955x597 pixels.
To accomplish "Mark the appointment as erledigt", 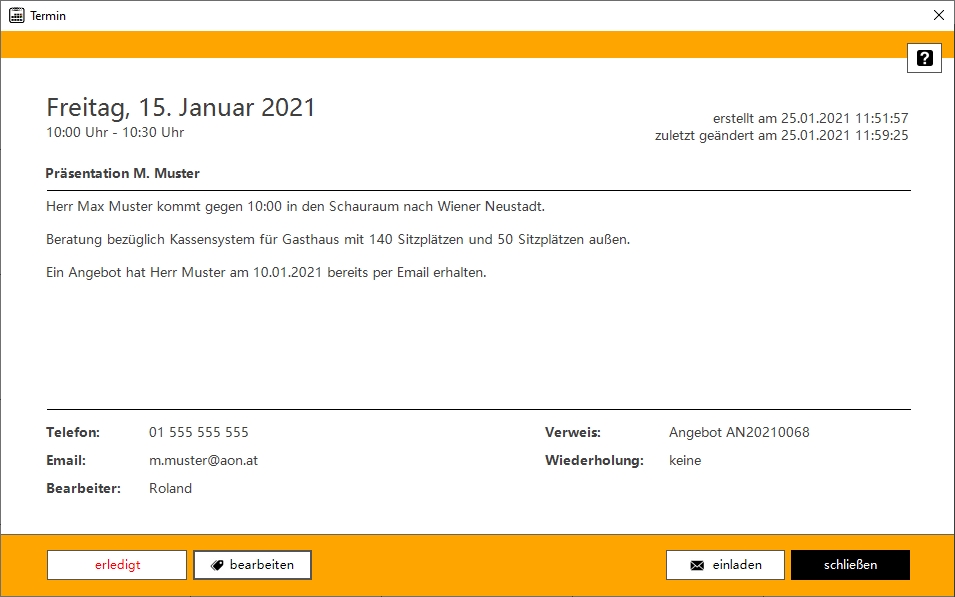I will (117, 565).
